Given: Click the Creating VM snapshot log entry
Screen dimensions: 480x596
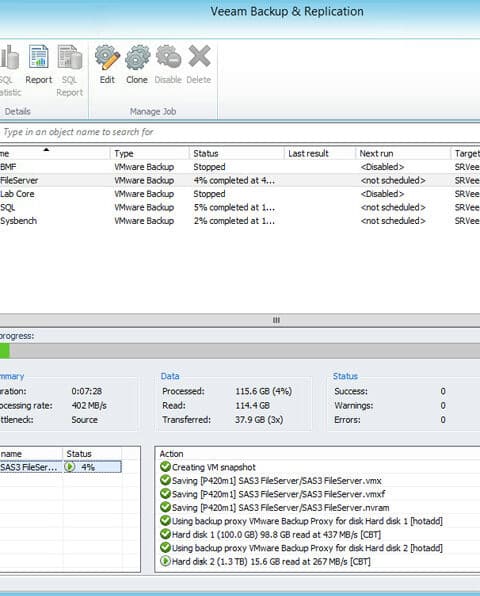Looking at the screenshot, I should (x=214, y=467).
